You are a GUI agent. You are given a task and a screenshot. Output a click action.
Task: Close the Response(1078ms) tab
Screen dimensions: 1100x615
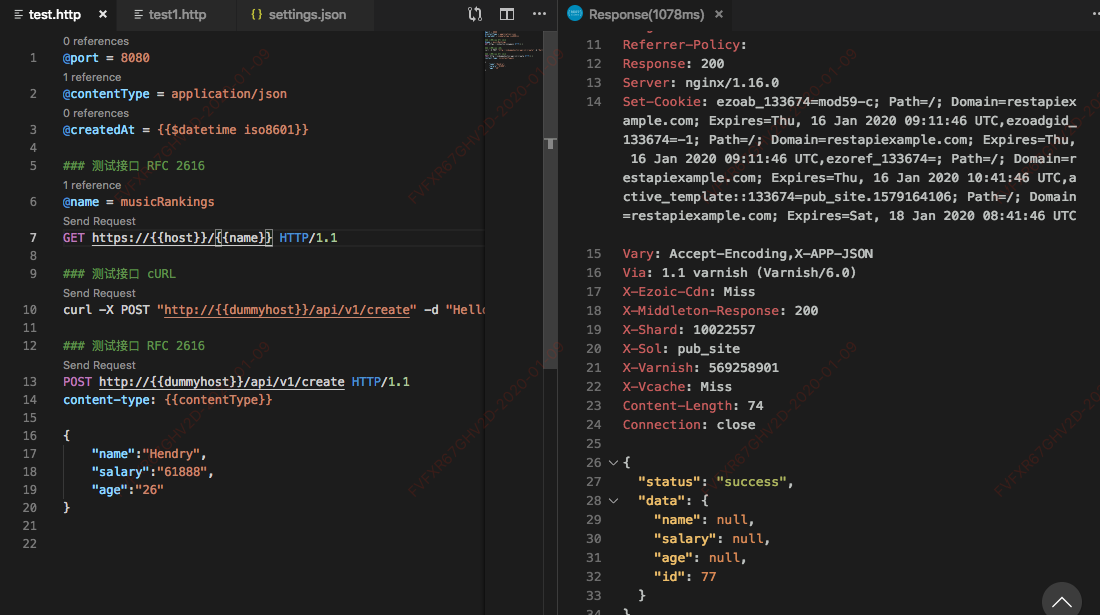click(720, 15)
